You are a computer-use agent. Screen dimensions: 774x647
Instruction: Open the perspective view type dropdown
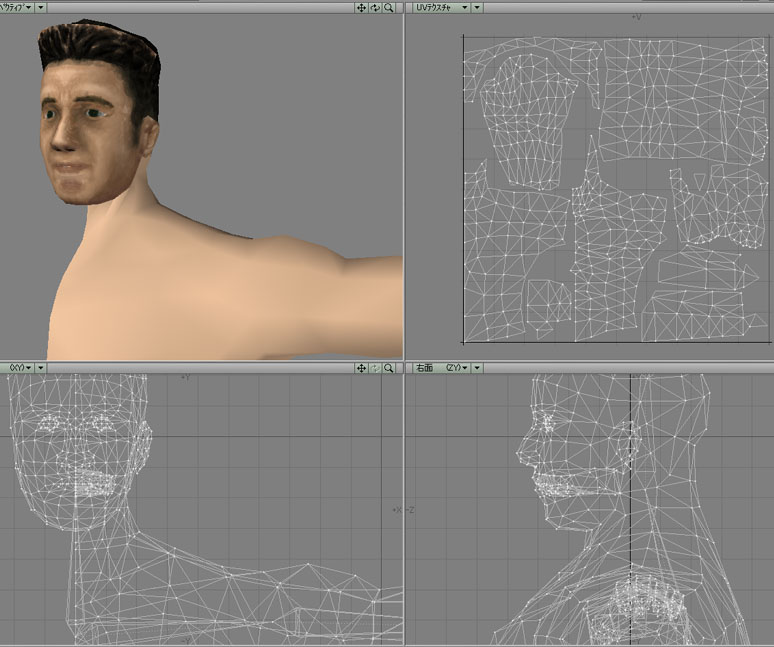coord(17,7)
